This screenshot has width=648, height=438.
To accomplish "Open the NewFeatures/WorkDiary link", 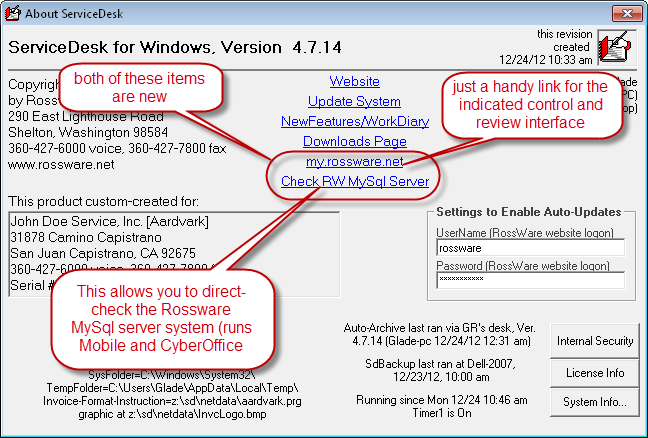I will point(354,121).
